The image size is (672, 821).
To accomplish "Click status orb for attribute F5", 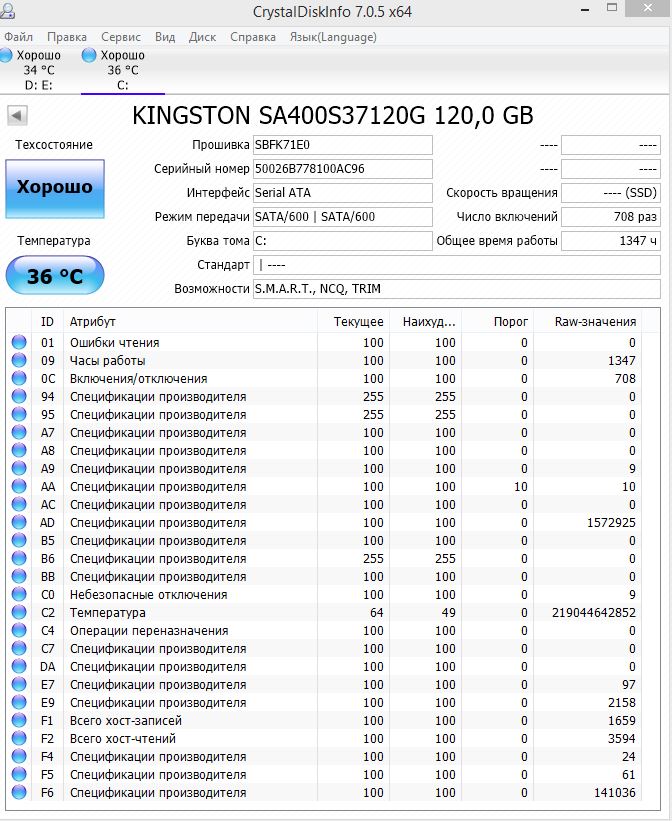I will tap(19, 774).
